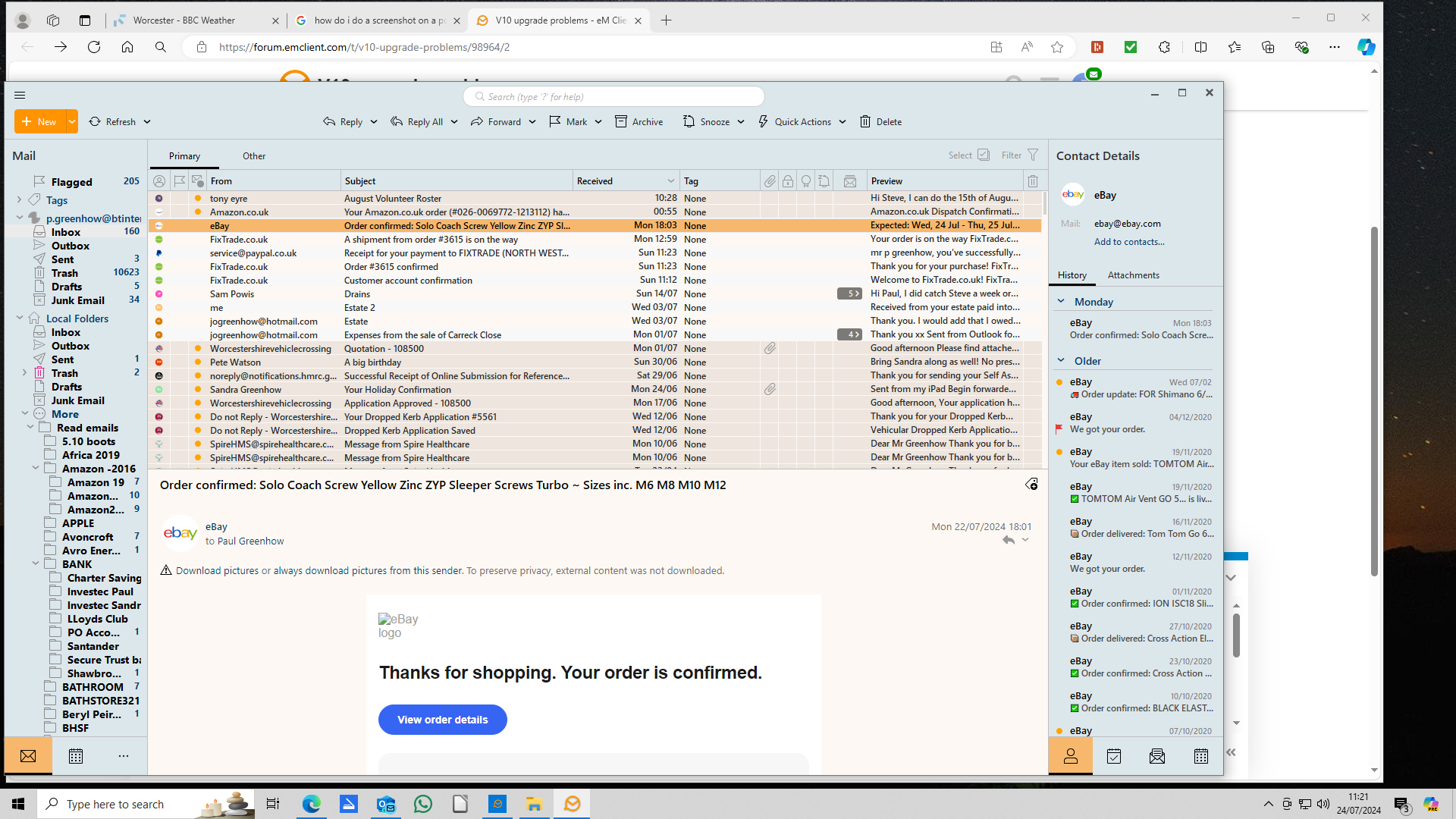Collapse the right sidebar with double chevron
The width and height of the screenshot is (1456, 819).
pyautogui.click(x=1231, y=752)
